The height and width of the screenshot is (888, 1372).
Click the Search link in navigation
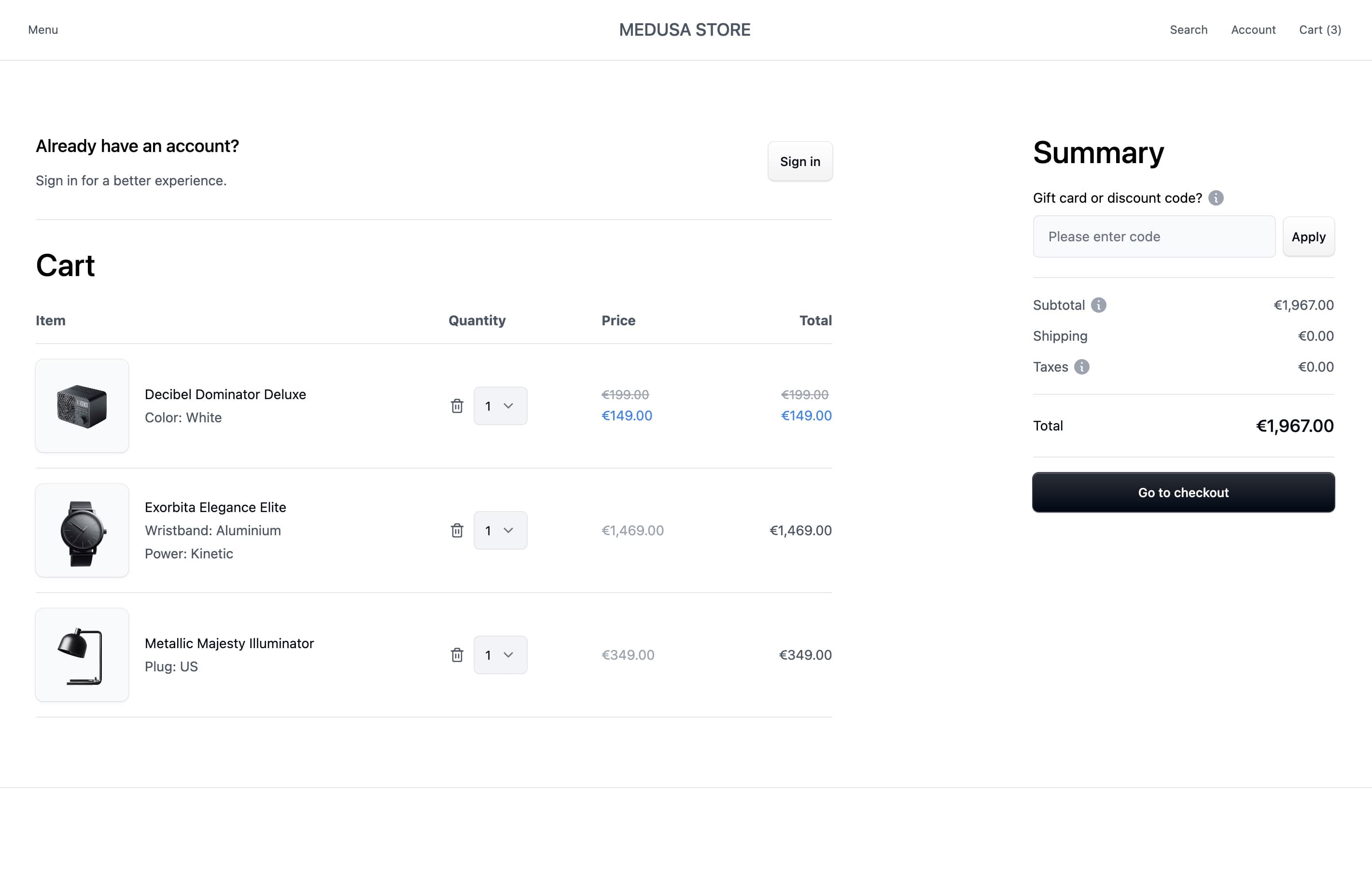click(x=1188, y=30)
